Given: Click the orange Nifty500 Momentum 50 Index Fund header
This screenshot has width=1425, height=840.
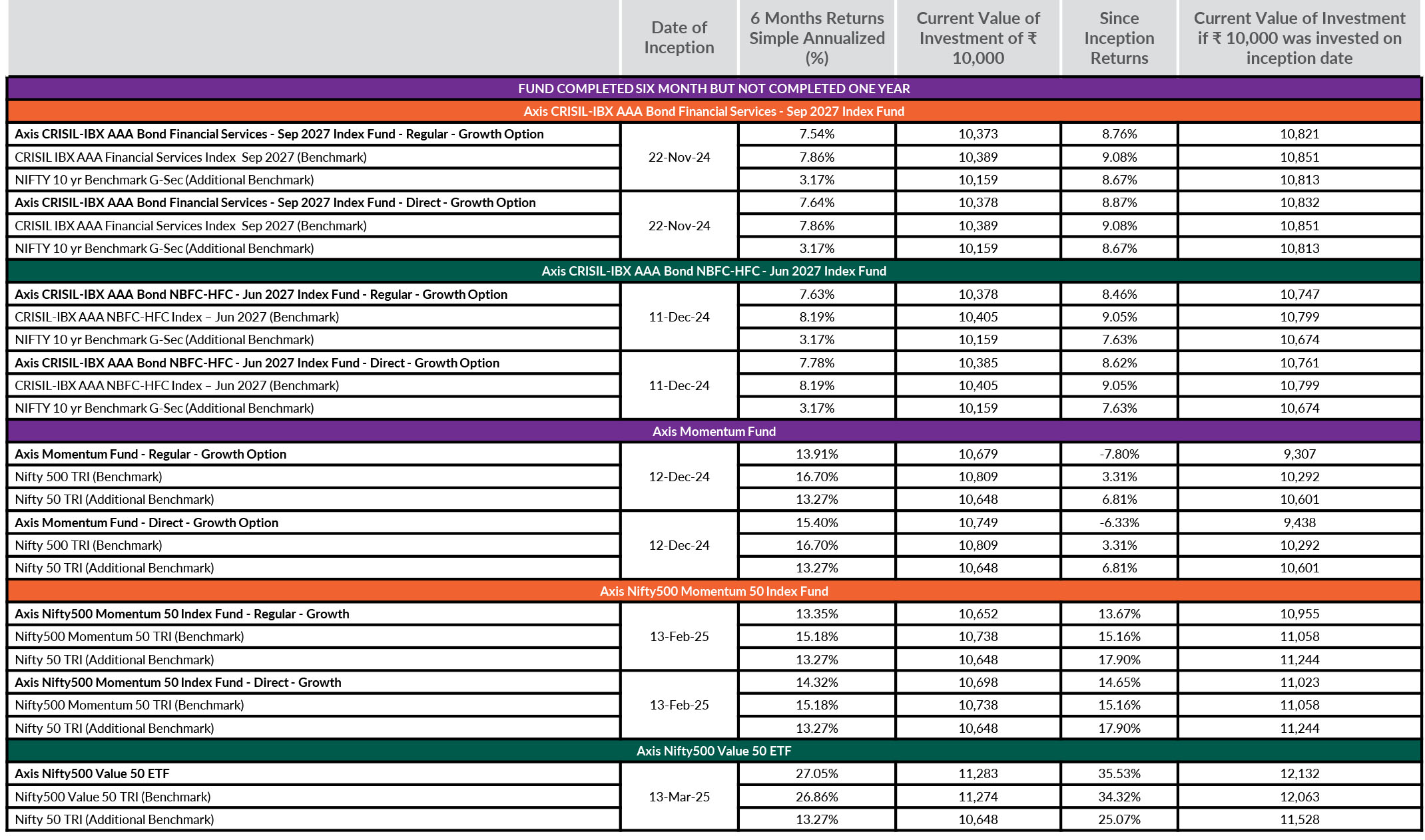Looking at the screenshot, I should (714, 591).
